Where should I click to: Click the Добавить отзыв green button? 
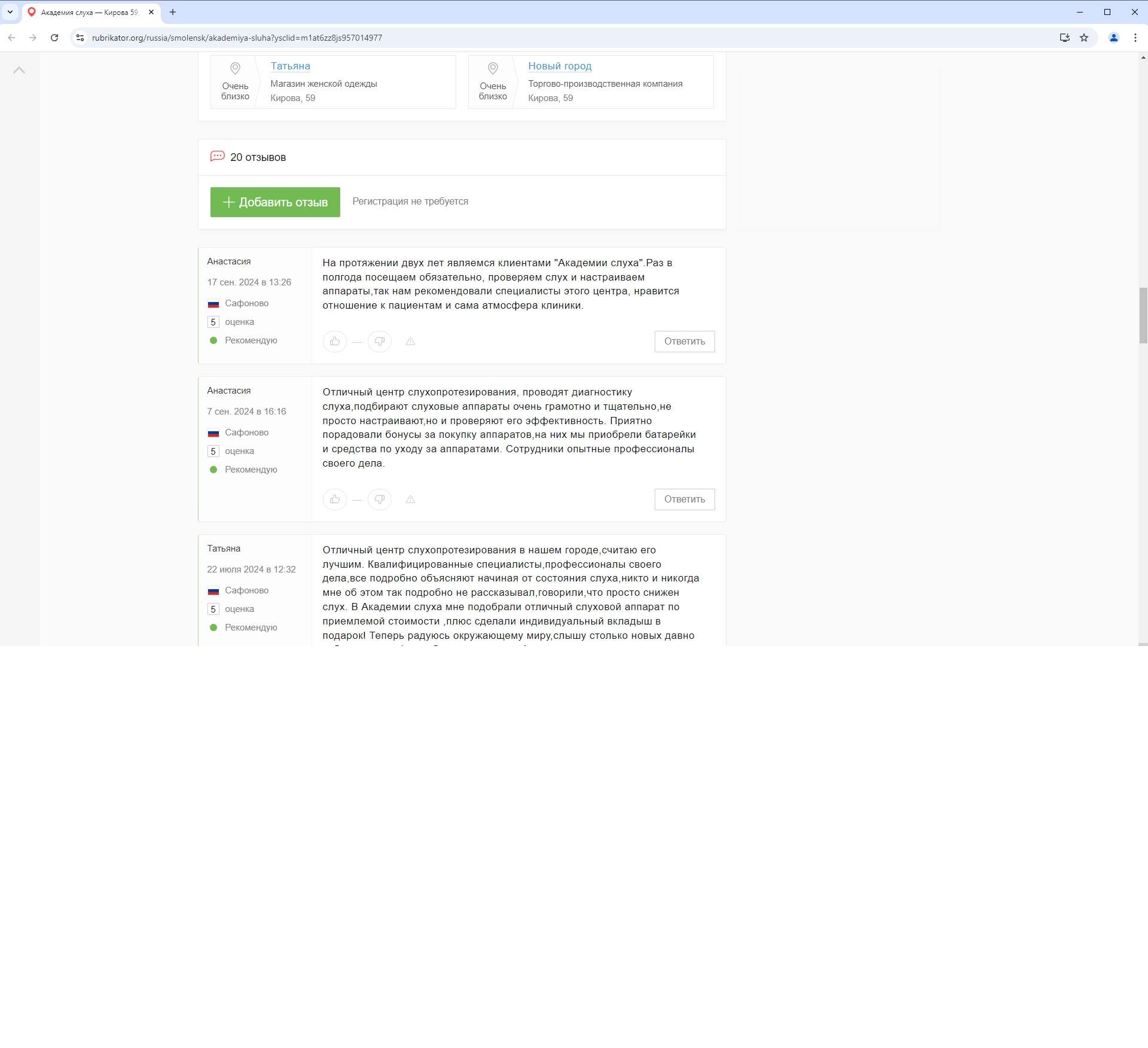click(275, 202)
